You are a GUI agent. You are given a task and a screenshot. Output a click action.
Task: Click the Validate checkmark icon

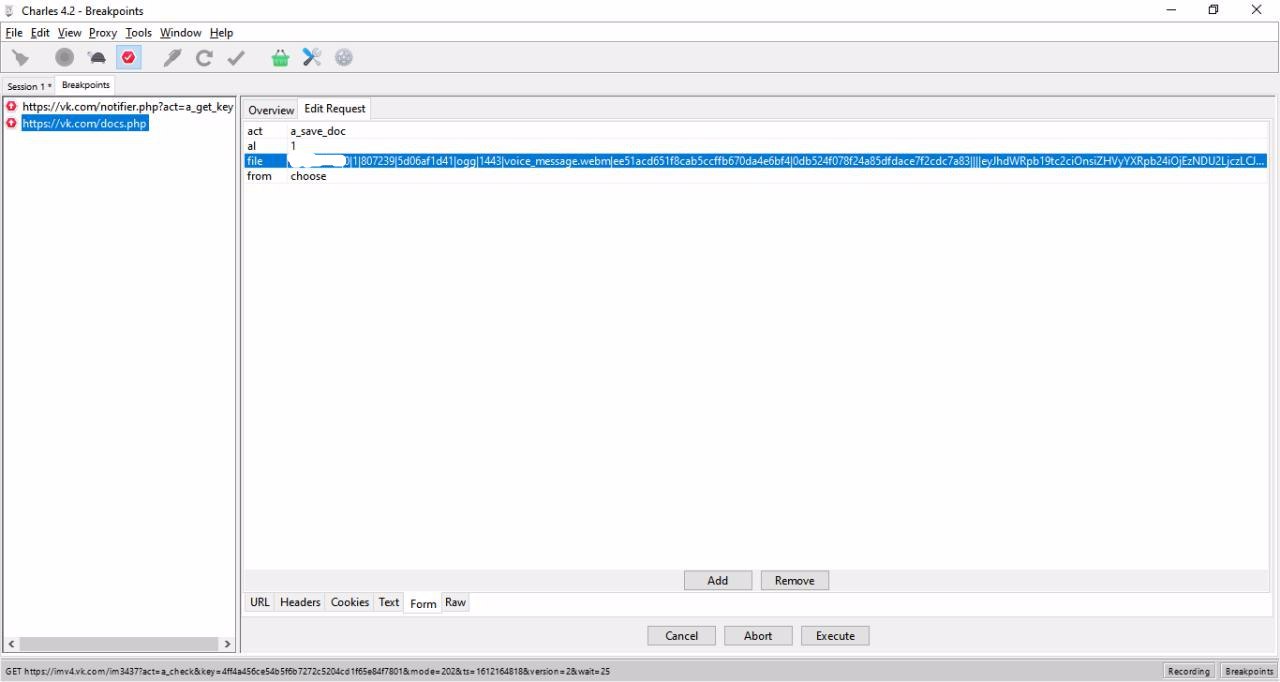pos(236,58)
